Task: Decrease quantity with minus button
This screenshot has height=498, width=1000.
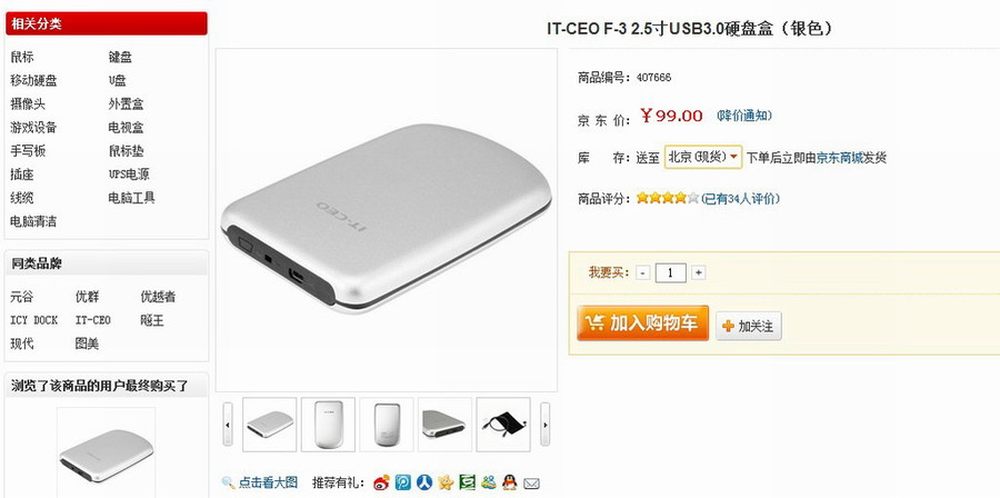Action: 643,273
